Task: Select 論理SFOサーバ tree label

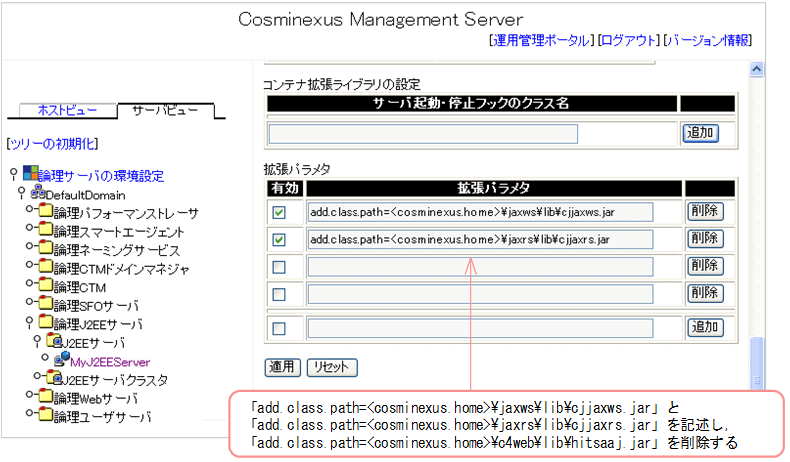Action: [x=96, y=306]
